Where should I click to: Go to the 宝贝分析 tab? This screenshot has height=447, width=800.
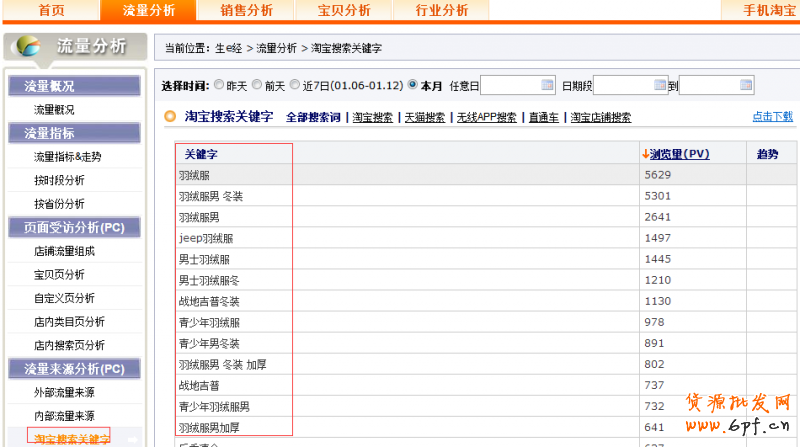(x=344, y=10)
